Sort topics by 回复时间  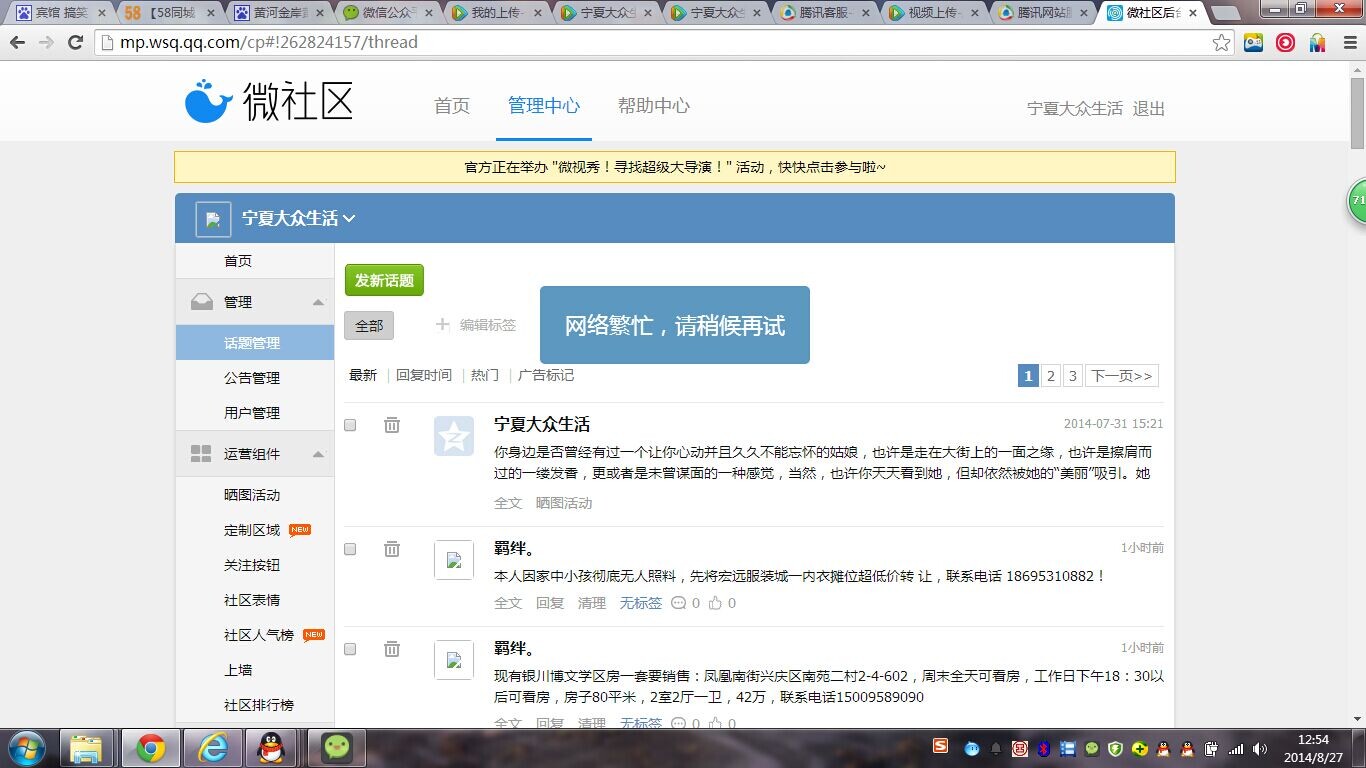tap(424, 375)
